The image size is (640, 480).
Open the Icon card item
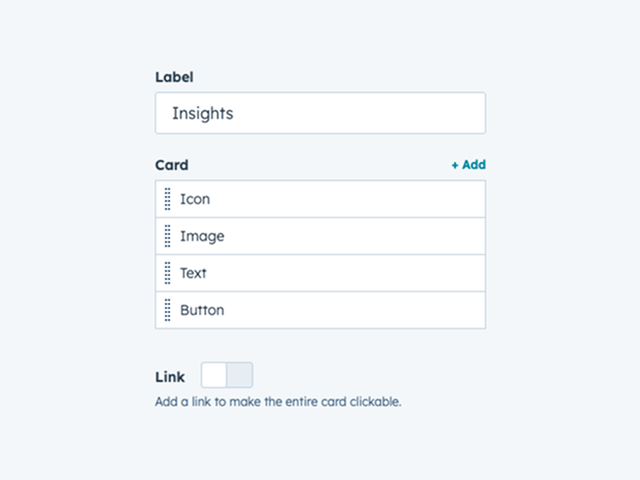195,199
